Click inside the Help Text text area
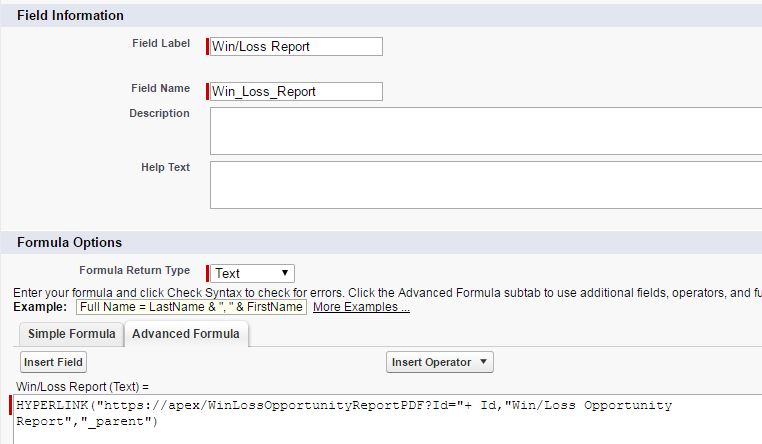 [x=486, y=184]
